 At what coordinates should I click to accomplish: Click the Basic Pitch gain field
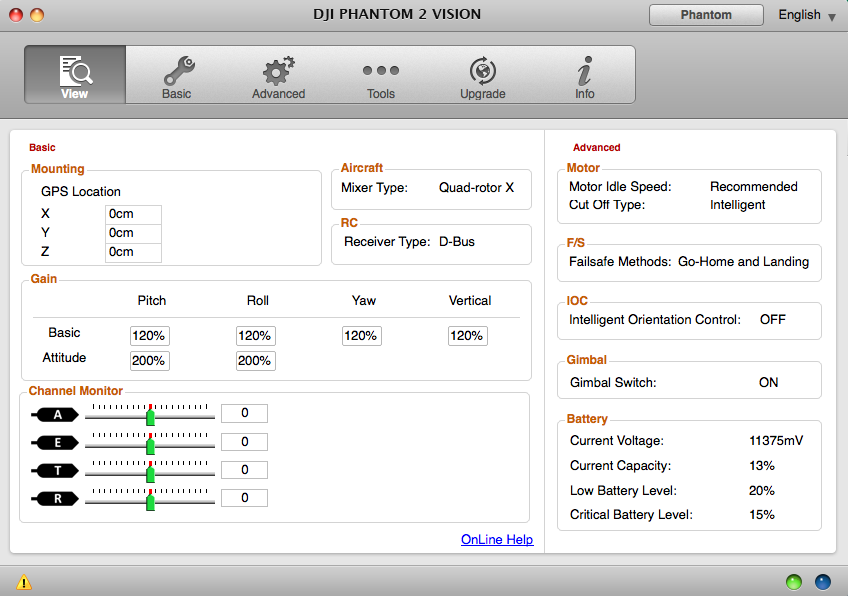[150, 336]
